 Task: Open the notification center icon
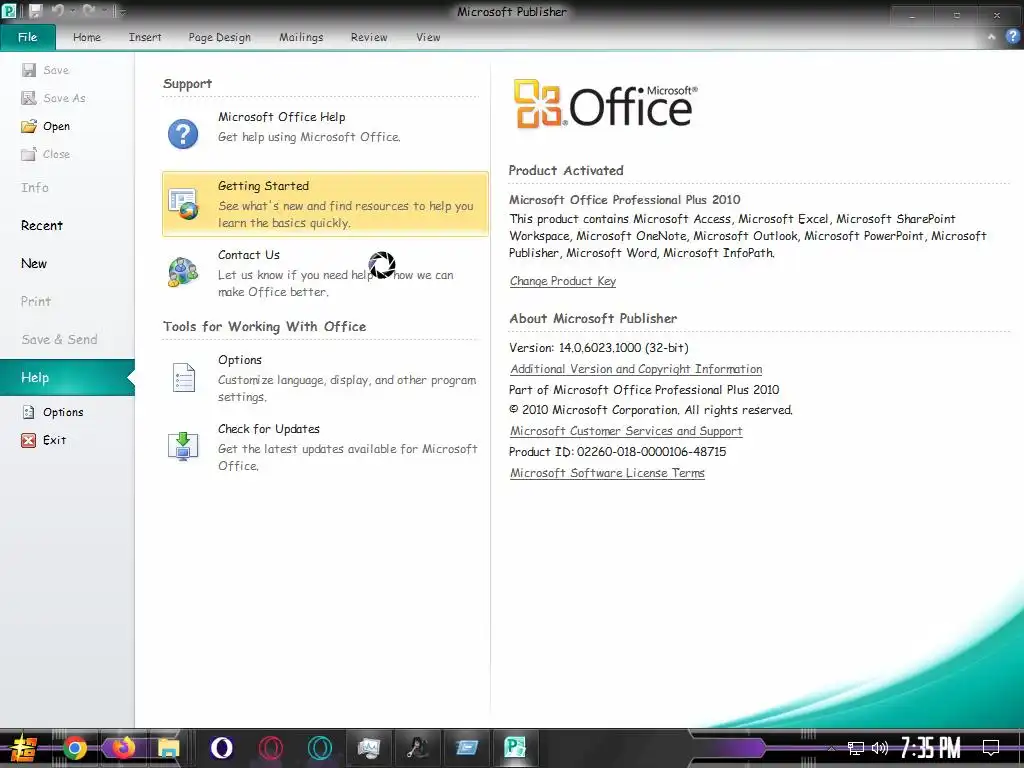click(x=991, y=748)
